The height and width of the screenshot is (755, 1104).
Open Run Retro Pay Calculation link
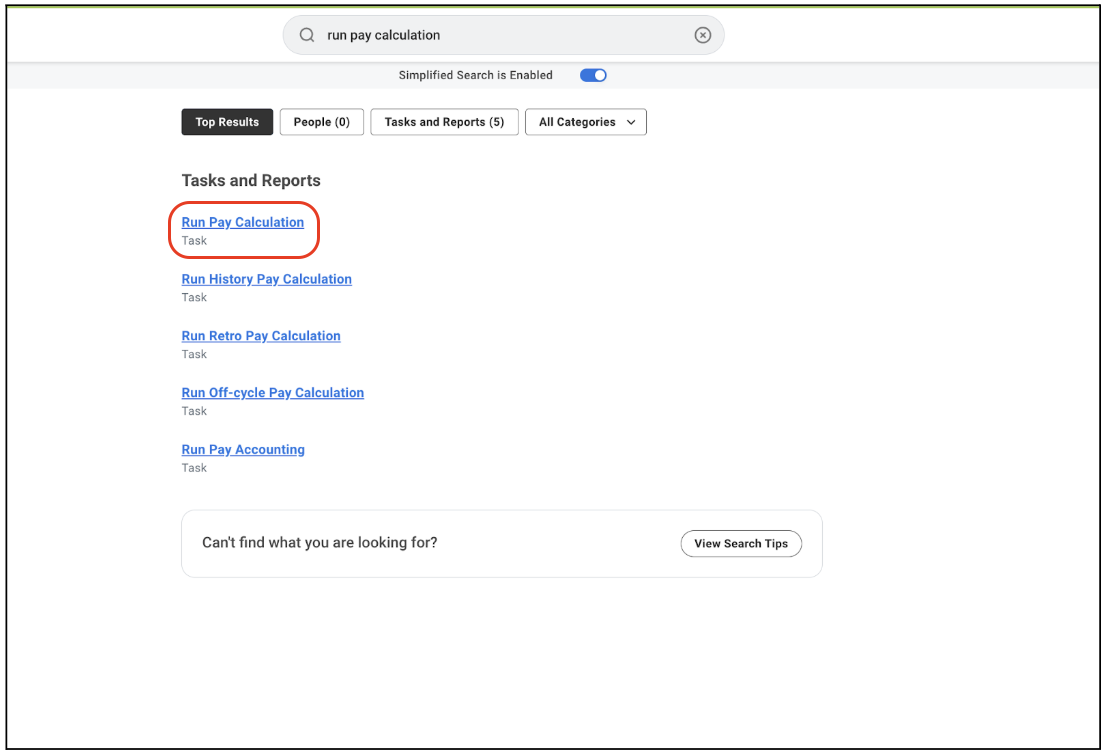pyautogui.click(x=261, y=336)
